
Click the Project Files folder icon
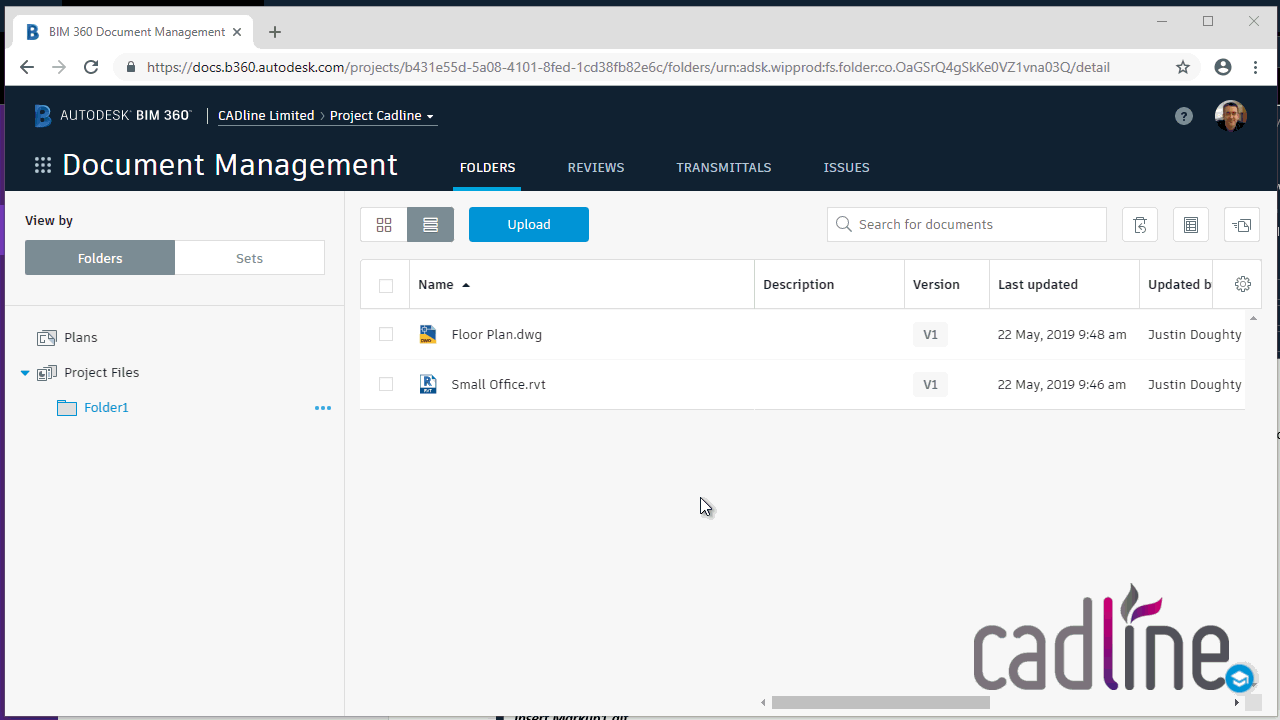tap(47, 373)
